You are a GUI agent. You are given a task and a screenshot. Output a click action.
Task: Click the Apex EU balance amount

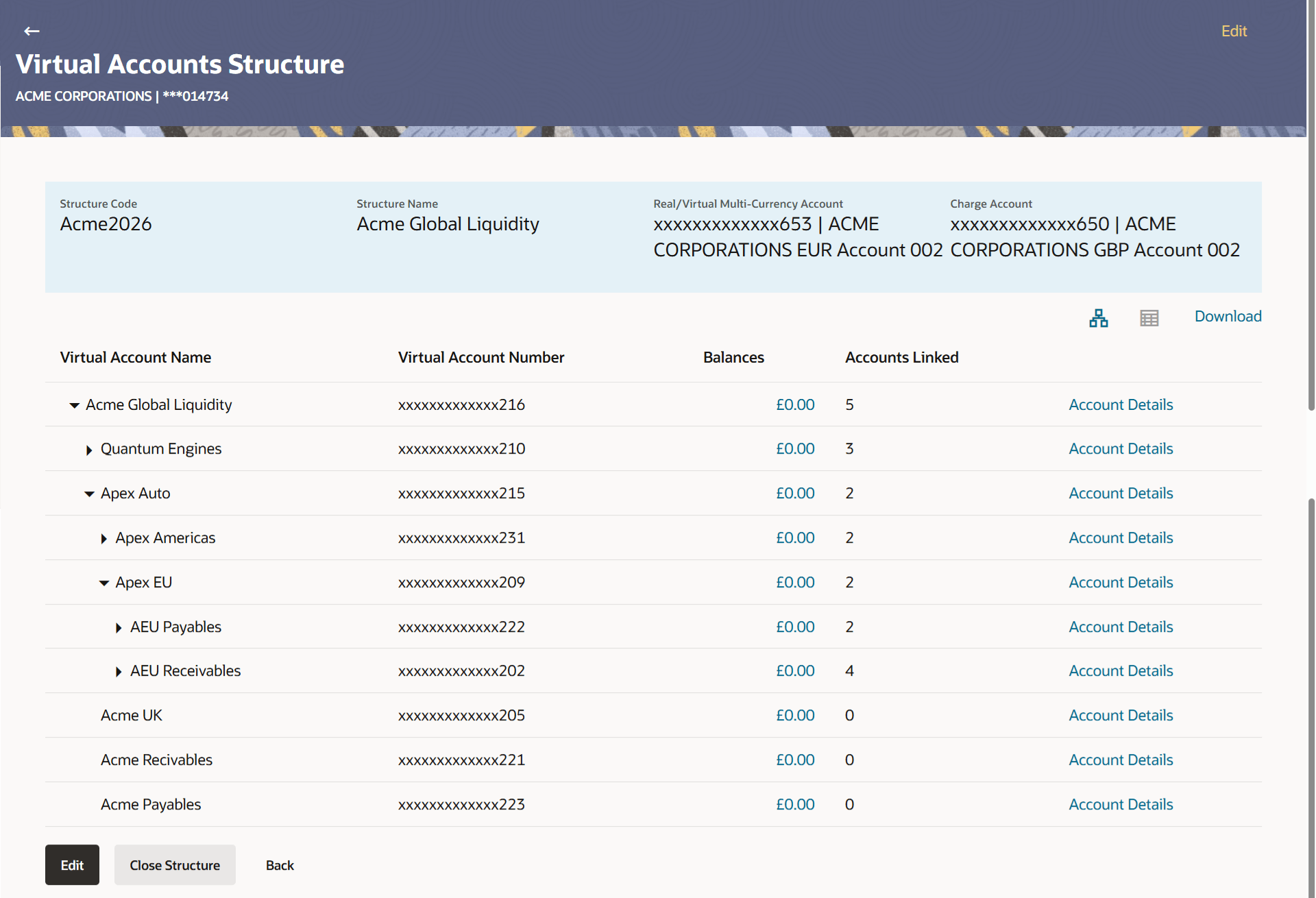point(794,582)
